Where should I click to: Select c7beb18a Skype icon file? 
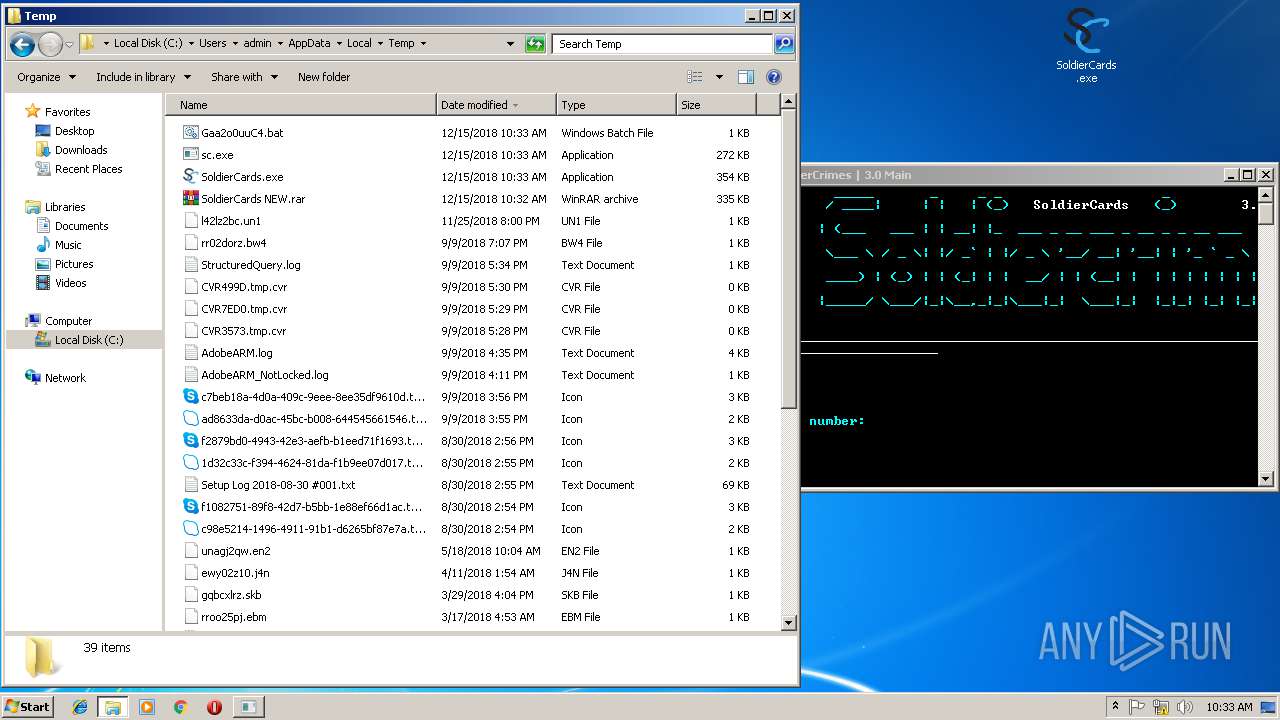click(192, 397)
